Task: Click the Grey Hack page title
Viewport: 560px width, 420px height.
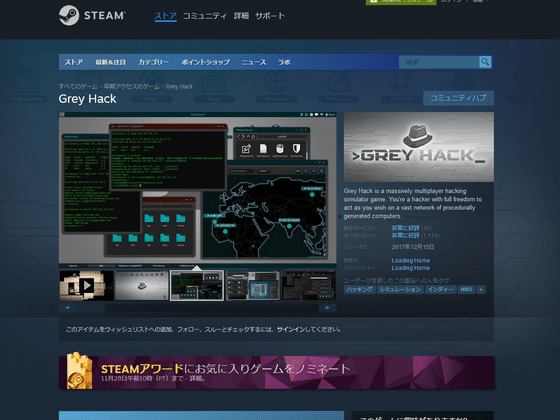Action: click(88, 99)
